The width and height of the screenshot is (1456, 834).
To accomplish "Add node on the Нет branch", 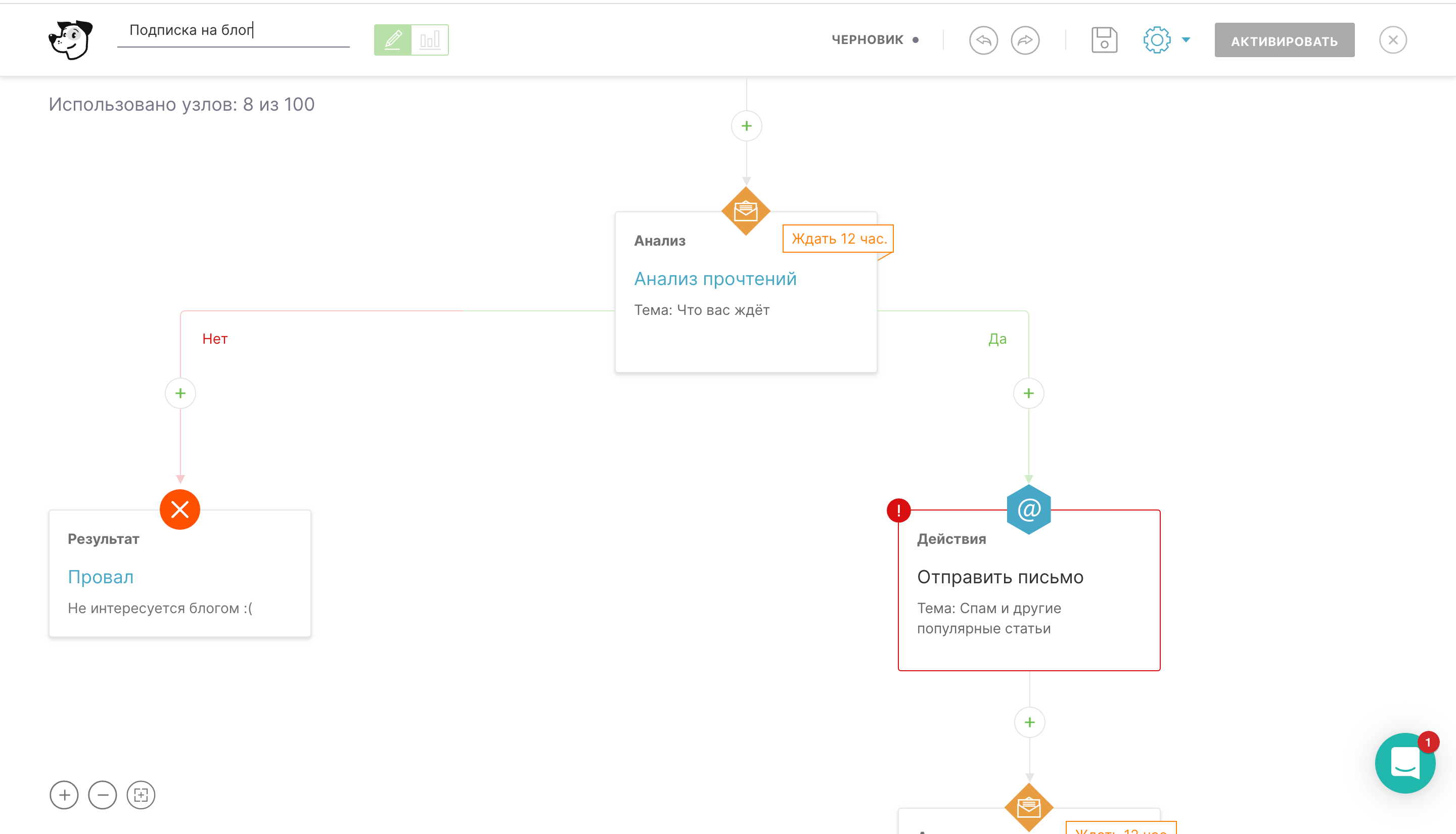I will click(x=180, y=394).
